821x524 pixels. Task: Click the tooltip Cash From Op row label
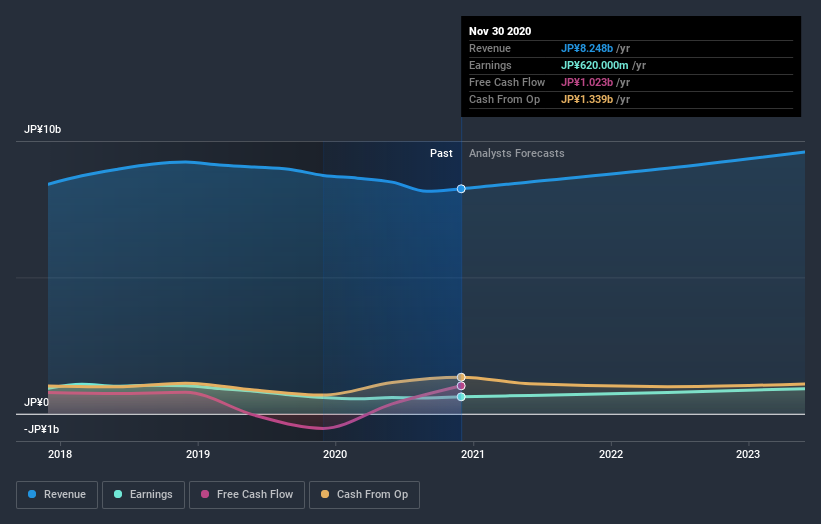point(504,99)
